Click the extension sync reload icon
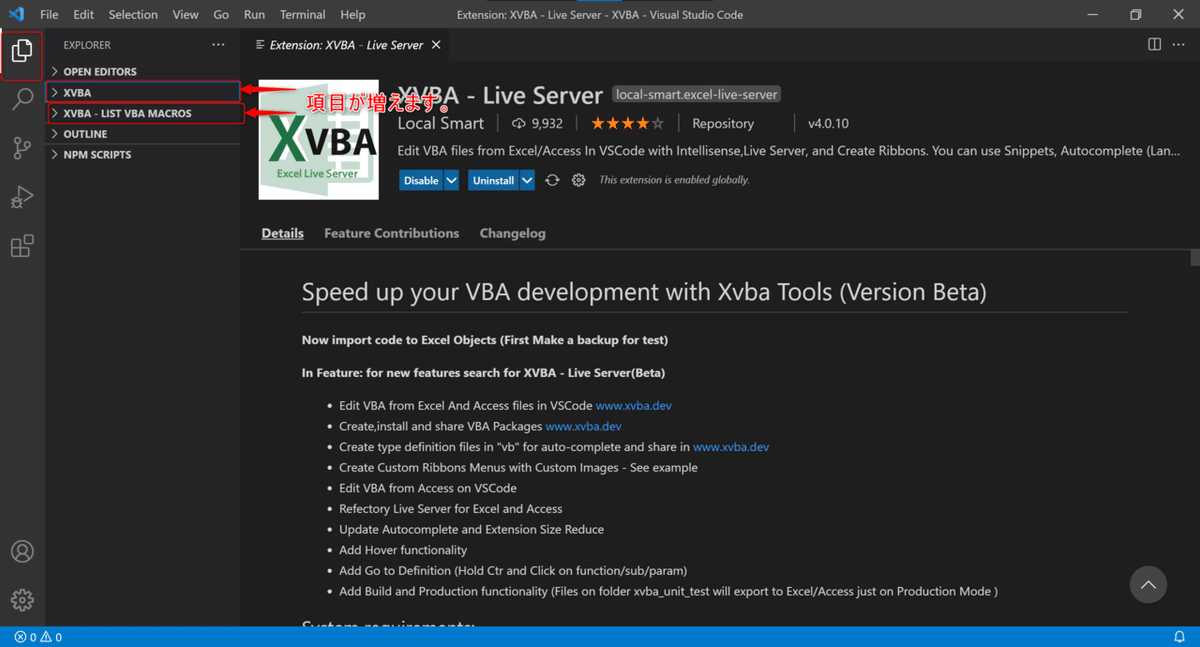Image resolution: width=1200 pixels, height=647 pixels. tap(552, 180)
